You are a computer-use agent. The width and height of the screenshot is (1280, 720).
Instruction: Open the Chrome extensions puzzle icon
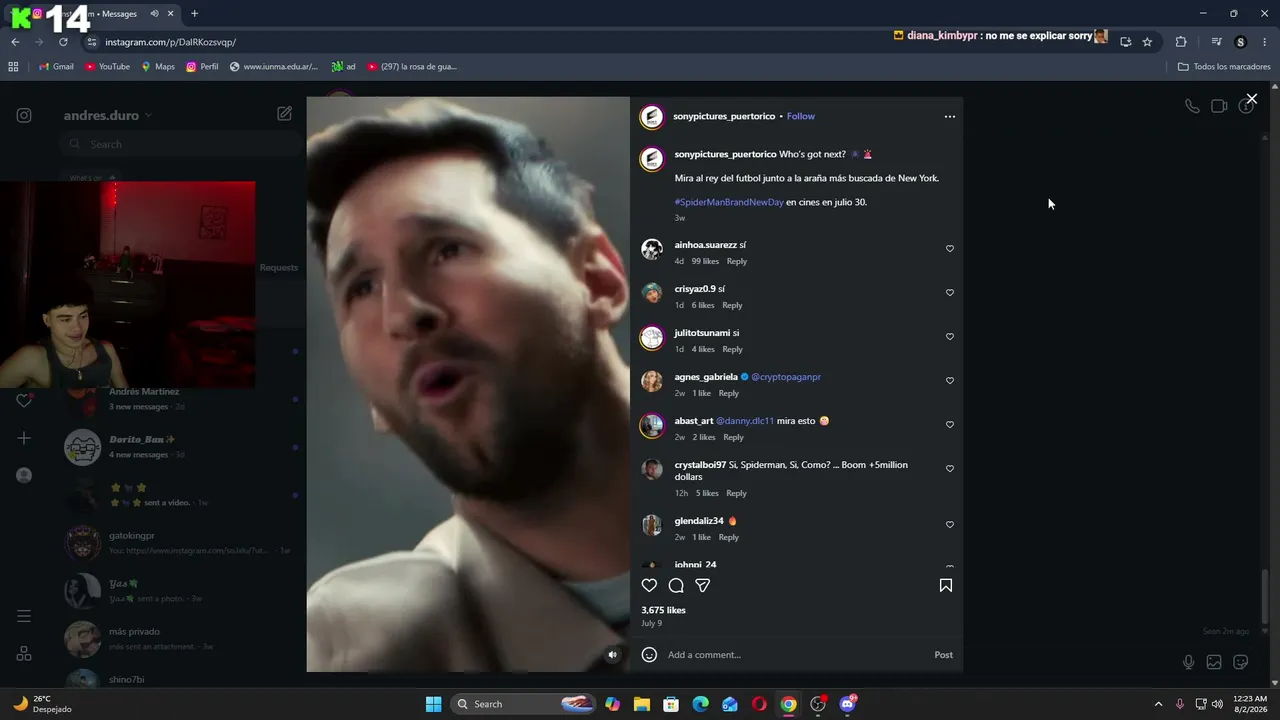(1181, 42)
